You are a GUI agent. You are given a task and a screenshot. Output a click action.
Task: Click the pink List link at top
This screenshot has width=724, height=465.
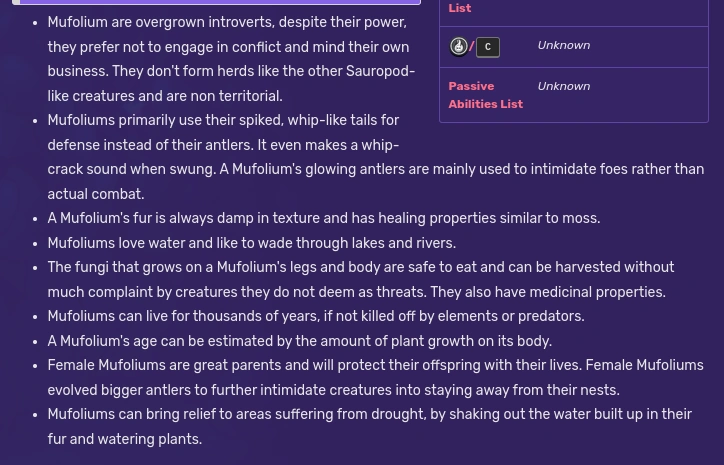[x=460, y=8]
